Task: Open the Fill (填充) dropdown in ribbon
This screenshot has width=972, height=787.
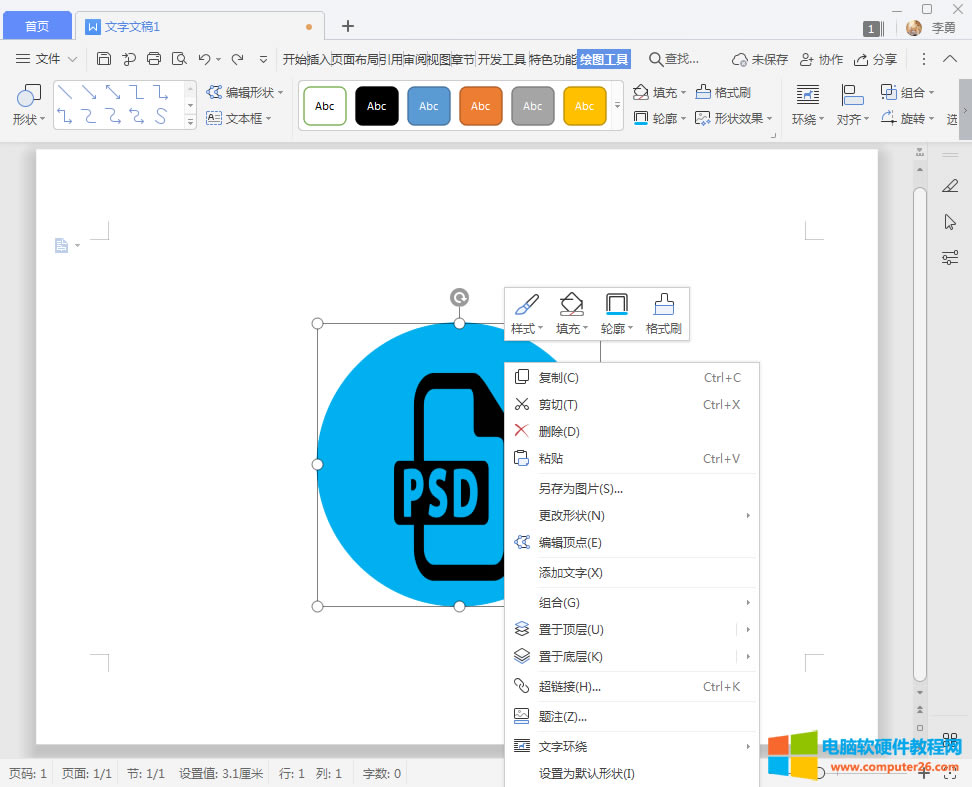Action: pyautogui.click(x=661, y=92)
